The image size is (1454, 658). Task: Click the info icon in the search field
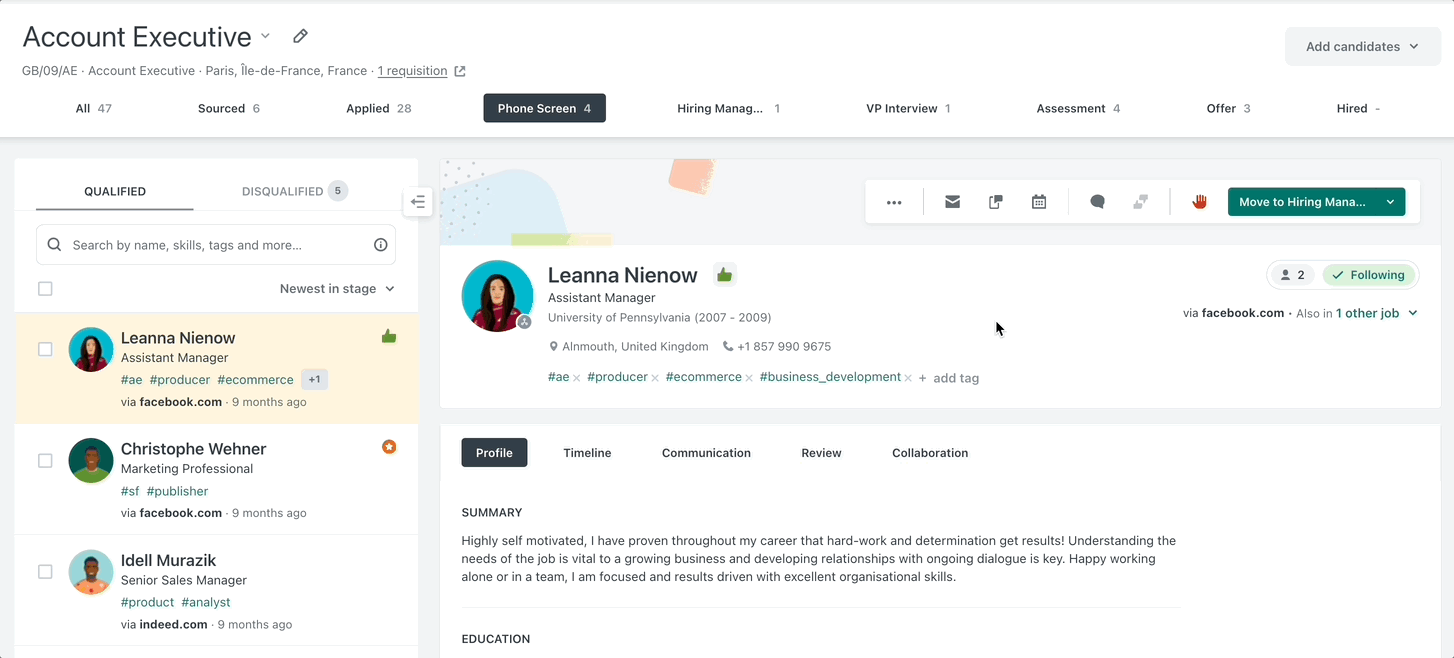click(x=381, y=245)
